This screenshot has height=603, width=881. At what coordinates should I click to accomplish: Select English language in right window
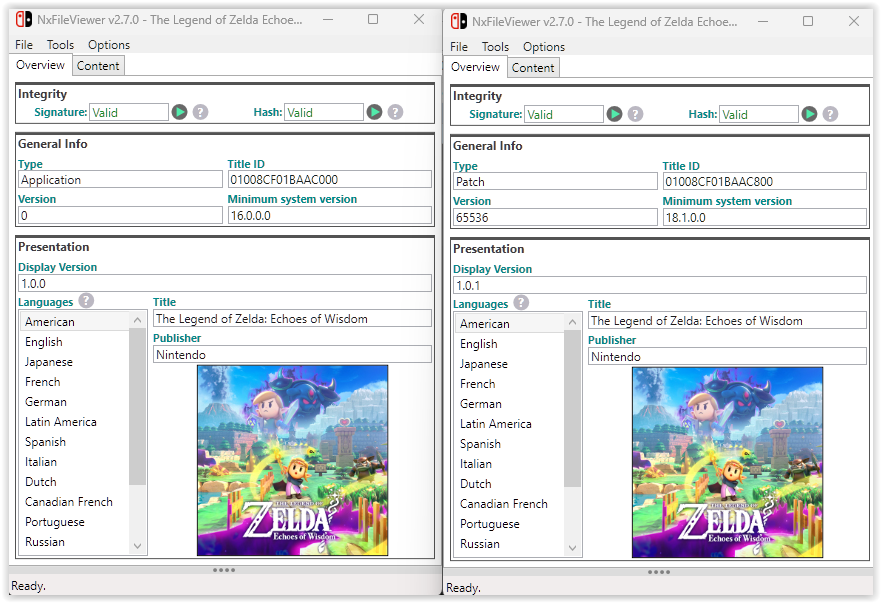(x=510, y=344)
